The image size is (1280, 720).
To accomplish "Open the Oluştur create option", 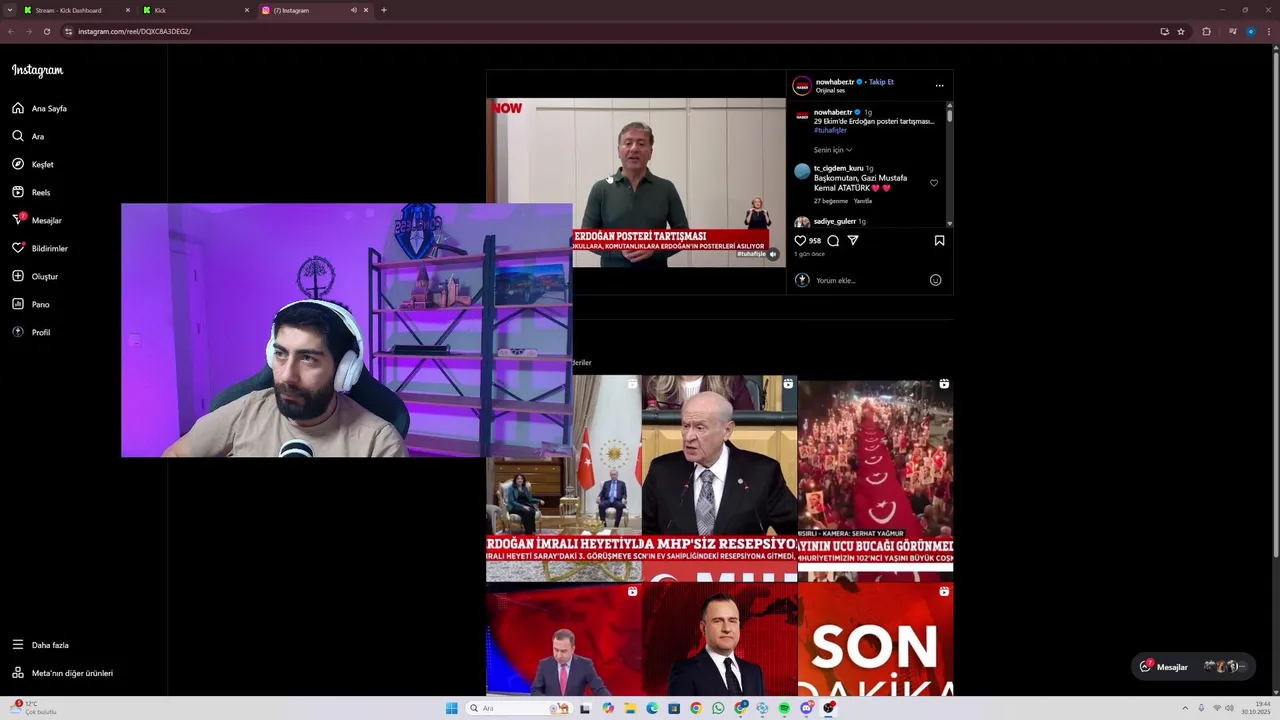I will [35, 276].
